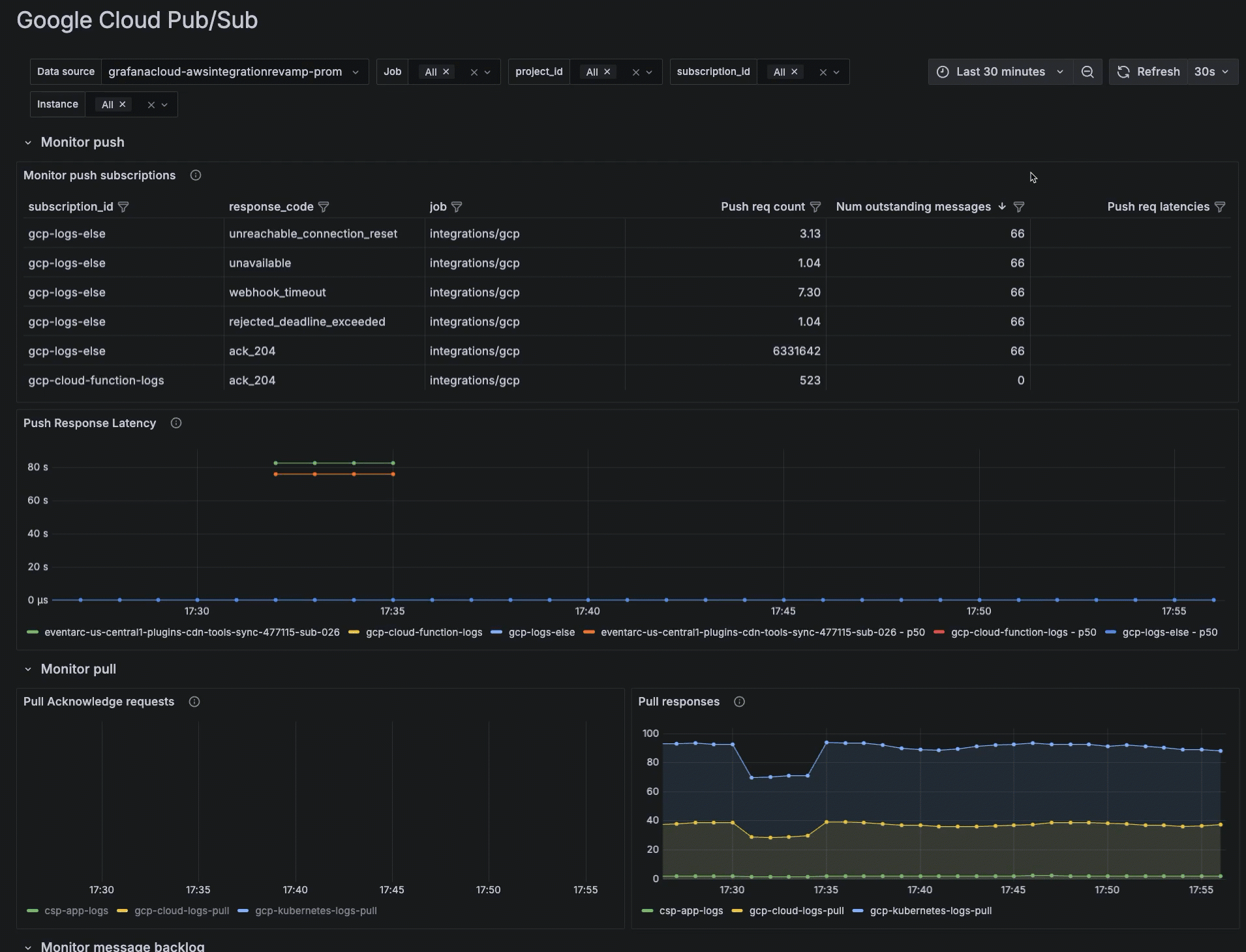
Task: Show info for Push Response Latency panel
Action: pyautogui.click(x=176, y=423)
